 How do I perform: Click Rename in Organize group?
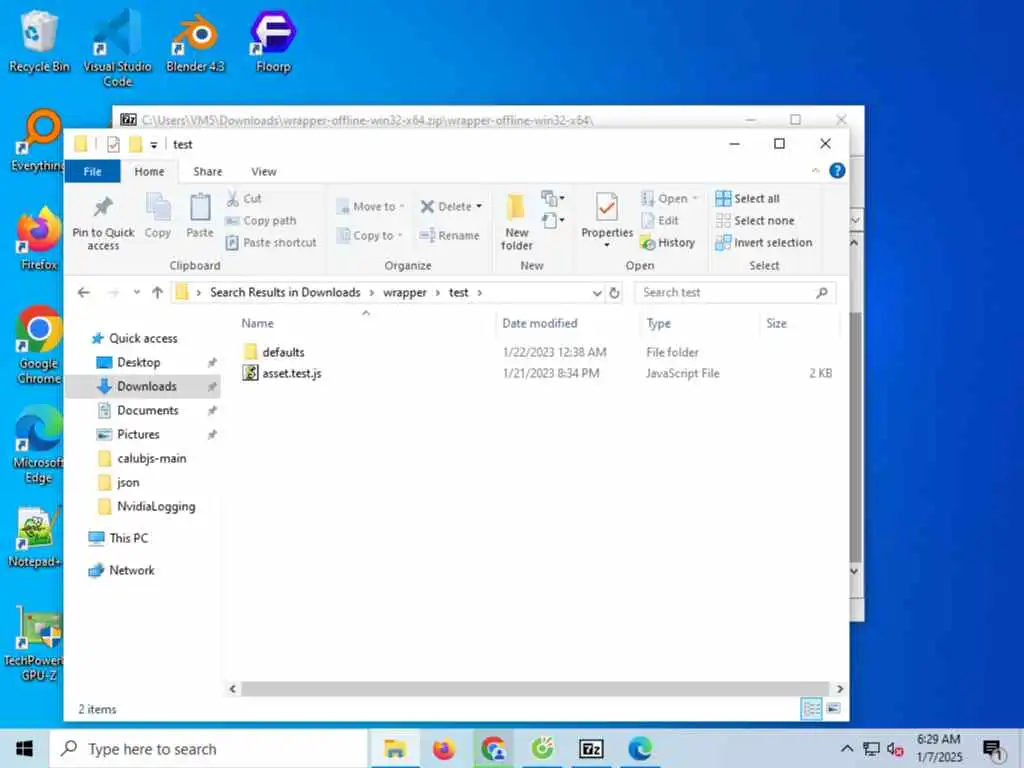tap(450, 235)
